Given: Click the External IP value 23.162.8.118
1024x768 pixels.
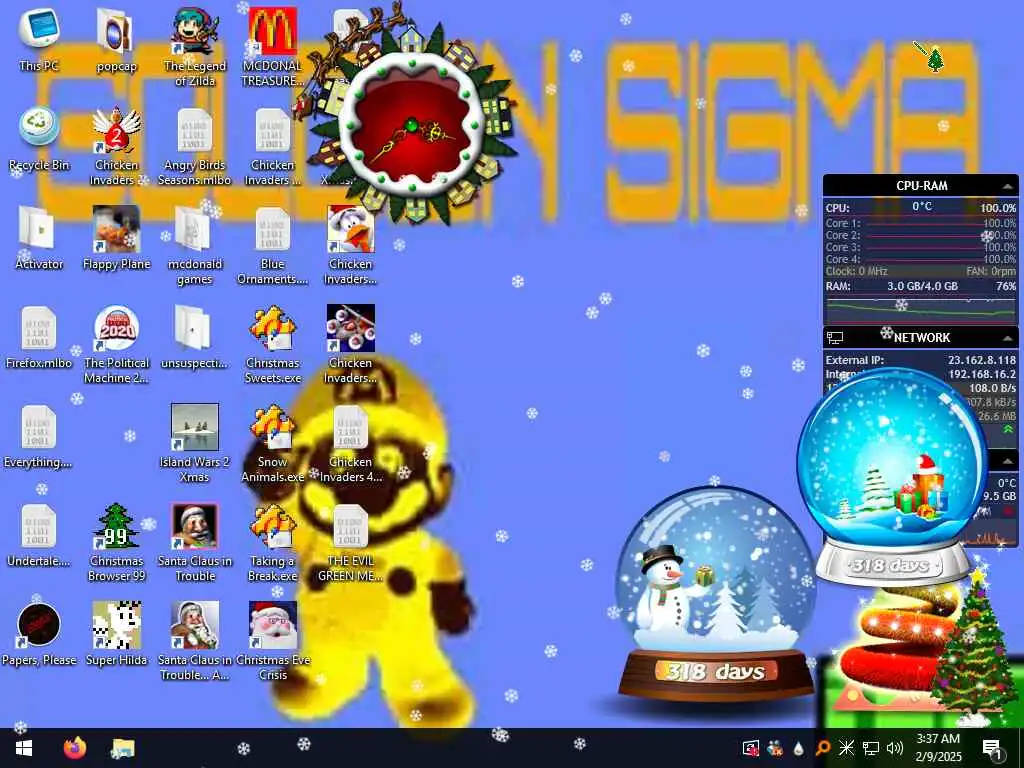Looking at the screenshot, I should point(982,360).
